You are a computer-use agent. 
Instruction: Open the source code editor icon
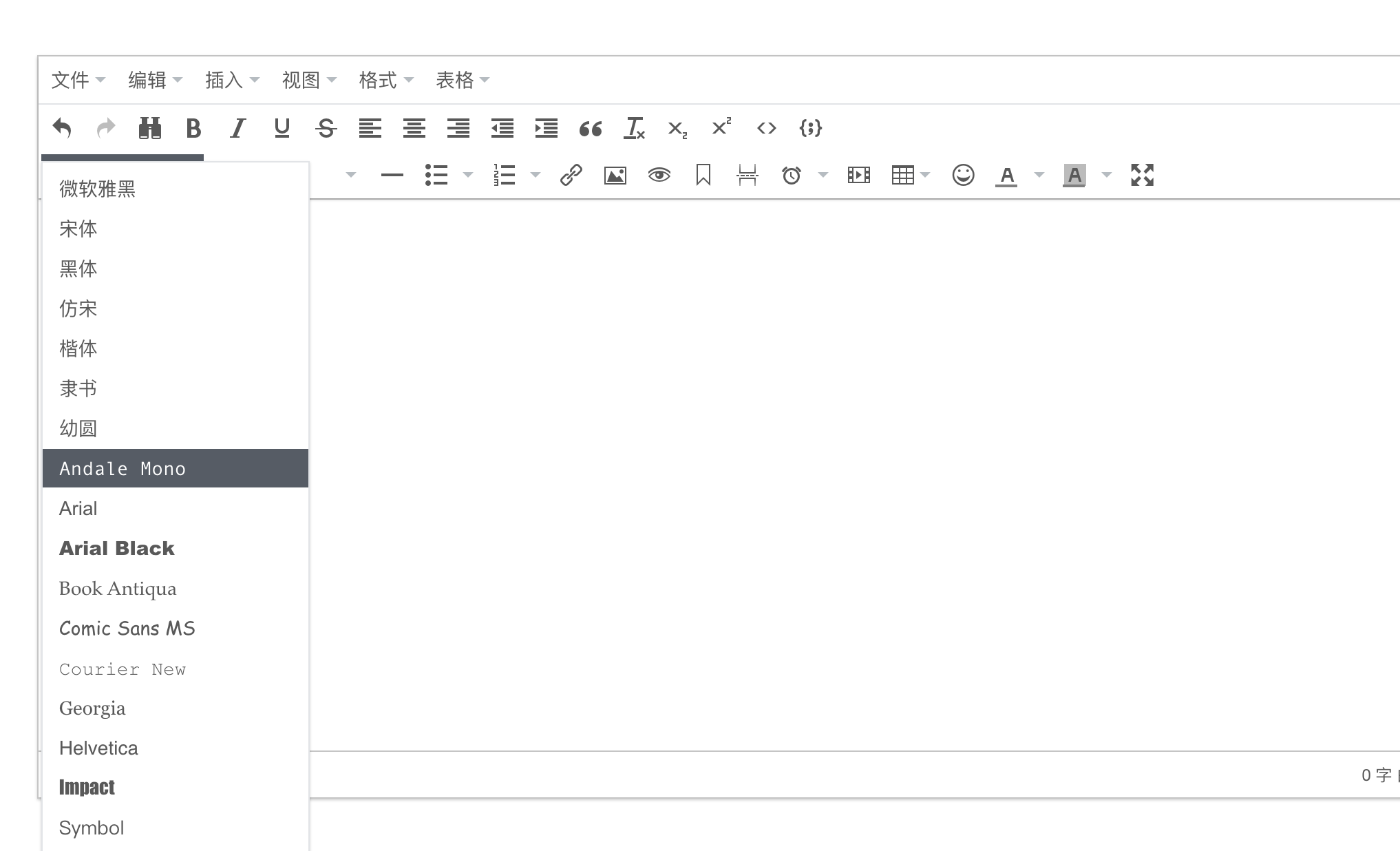click(766, 128)
